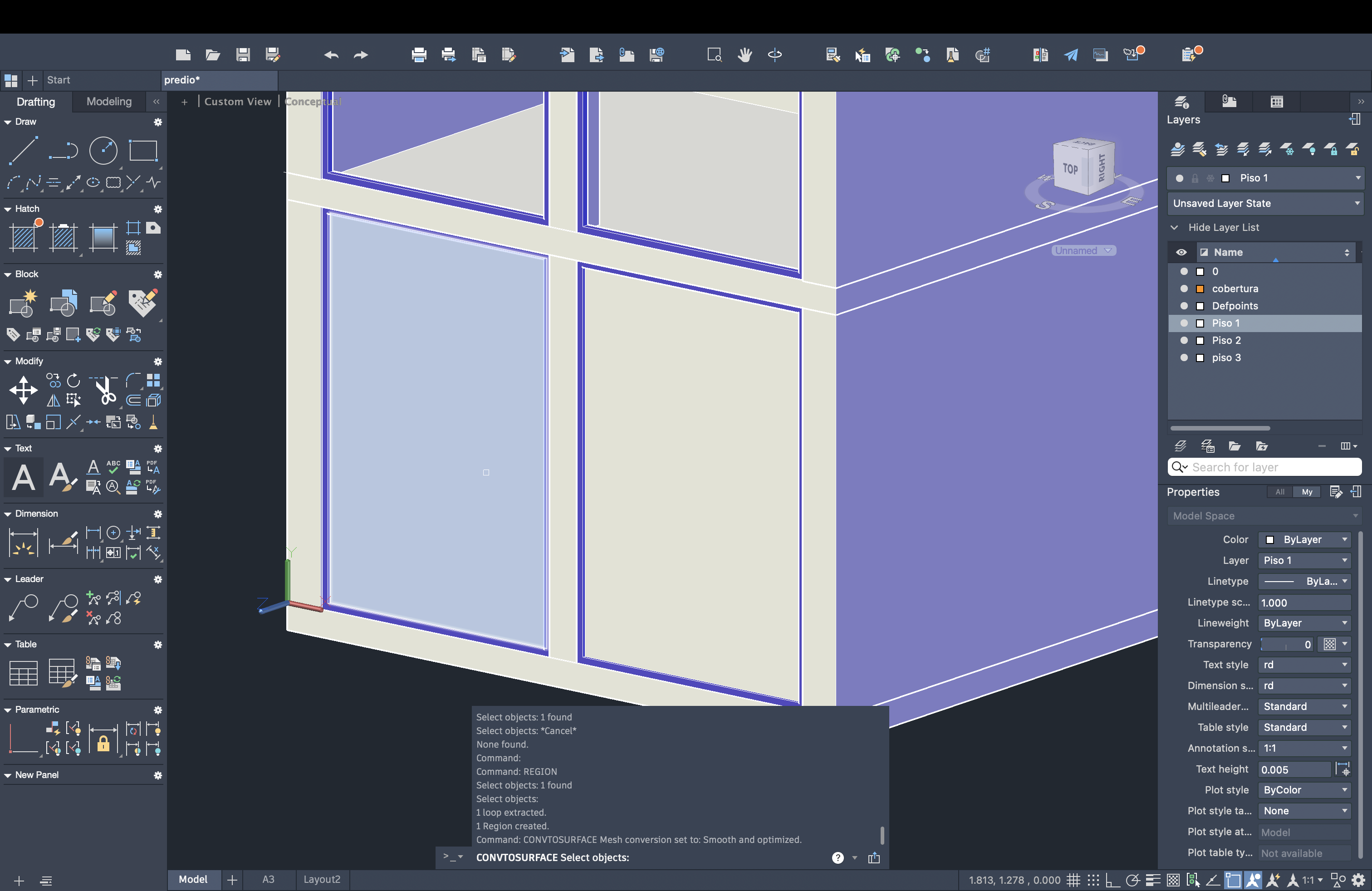
Task: Click the Multiline Text tool
Action: 24,477
